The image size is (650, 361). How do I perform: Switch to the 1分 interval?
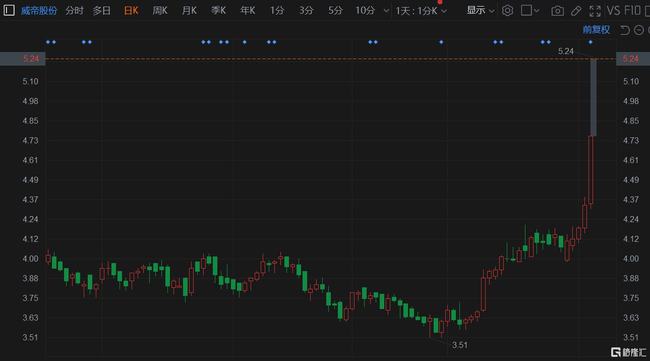click(277, 11)
